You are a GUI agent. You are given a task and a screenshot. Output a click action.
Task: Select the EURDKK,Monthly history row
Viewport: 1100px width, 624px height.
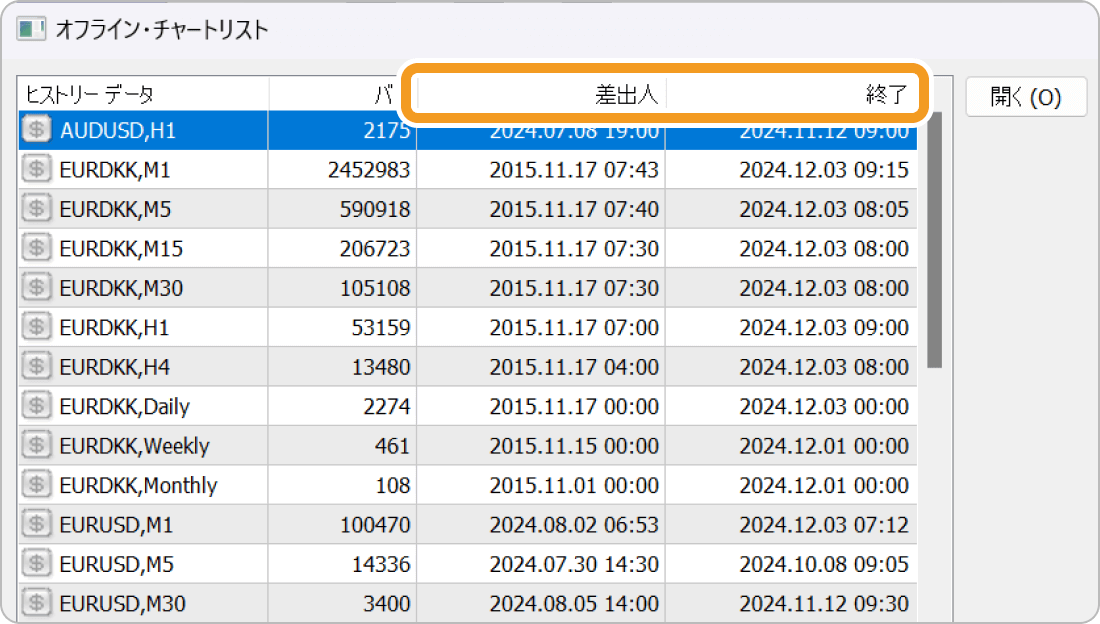click(138, 486)
